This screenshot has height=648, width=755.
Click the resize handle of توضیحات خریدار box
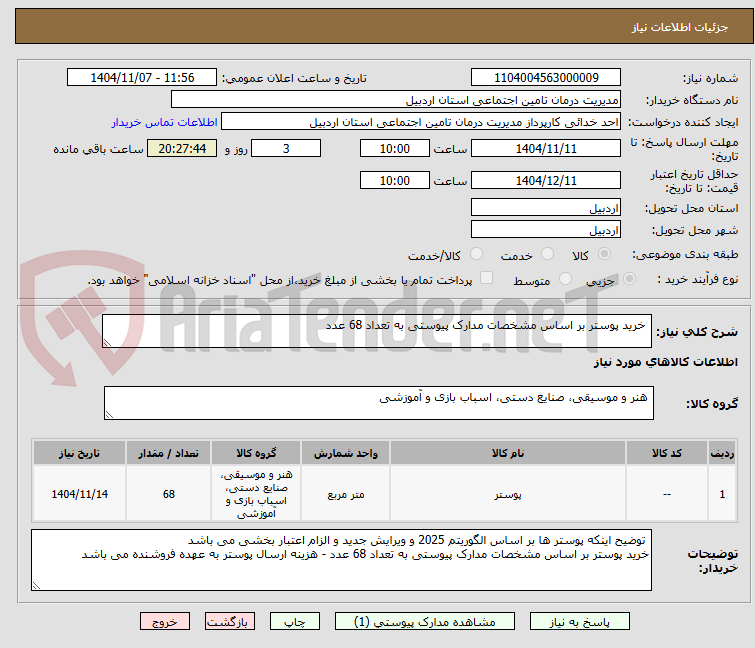[x=36, y=585]
